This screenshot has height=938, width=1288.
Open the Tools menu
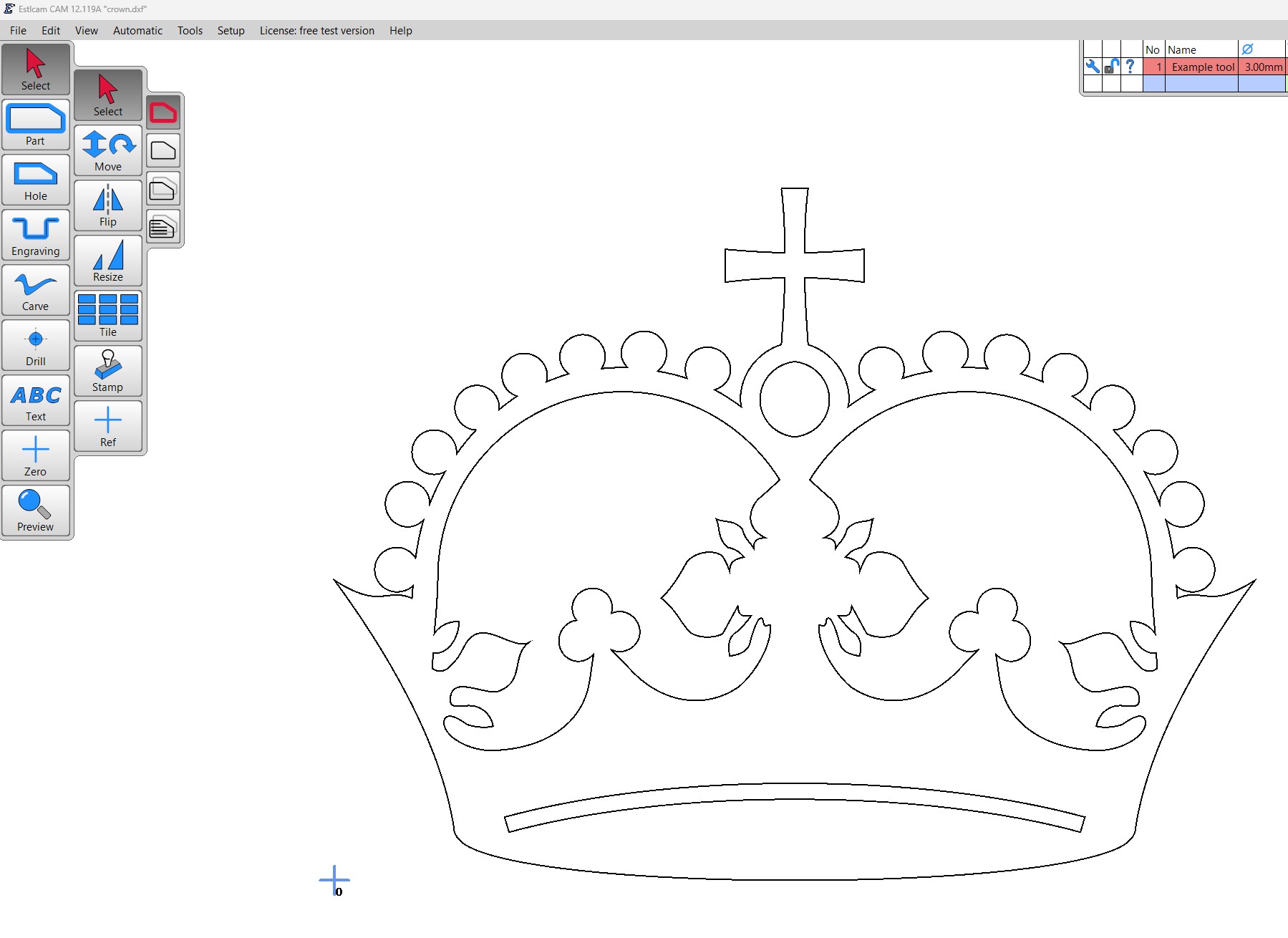click(190, 30)
